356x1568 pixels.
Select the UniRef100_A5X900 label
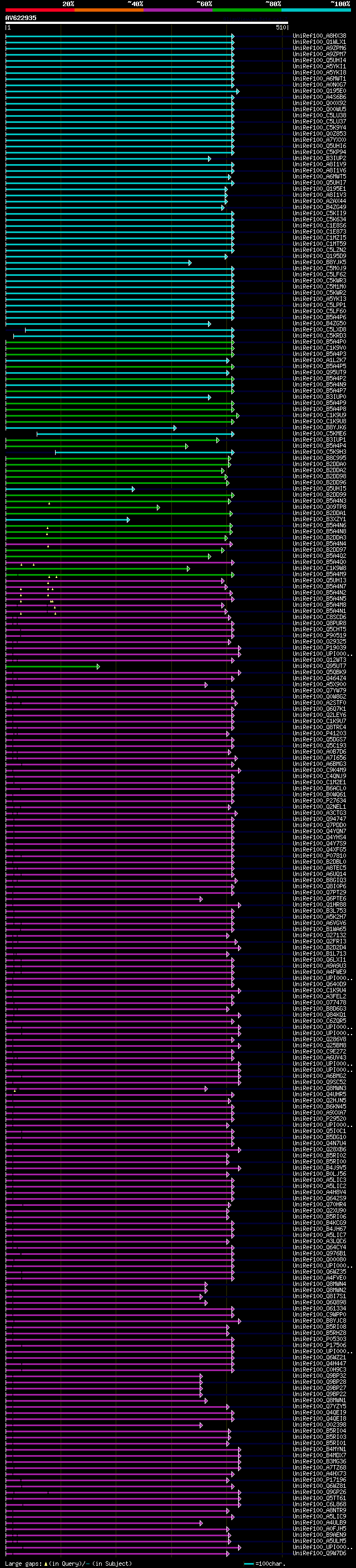[x=319, y=685]
